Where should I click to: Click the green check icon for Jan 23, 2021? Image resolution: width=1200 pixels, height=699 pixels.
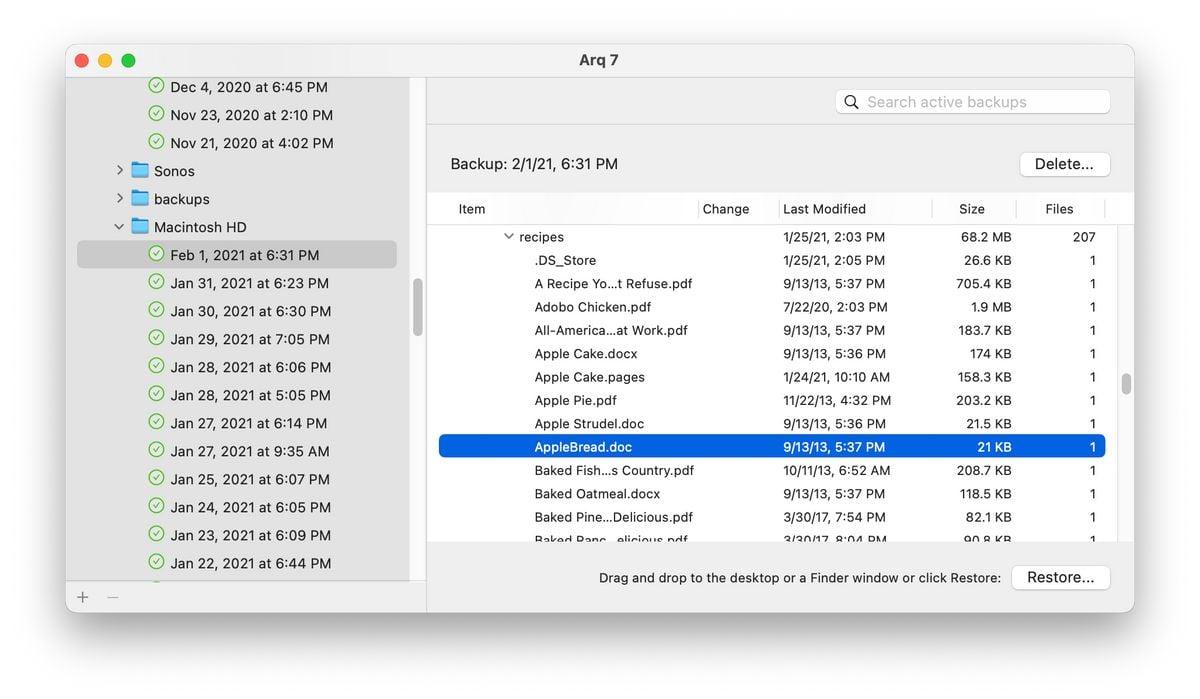(x=156, y=534)
